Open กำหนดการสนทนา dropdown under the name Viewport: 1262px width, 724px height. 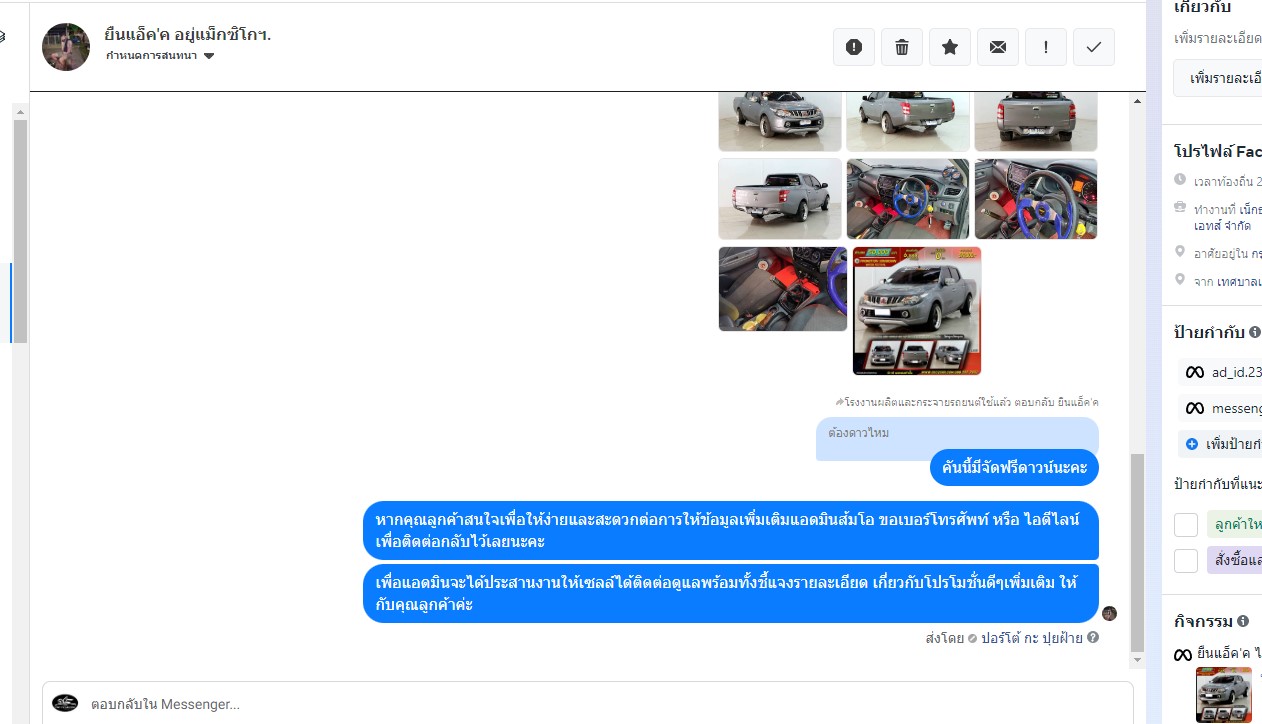pyautogui.click(x=160, y=56)
